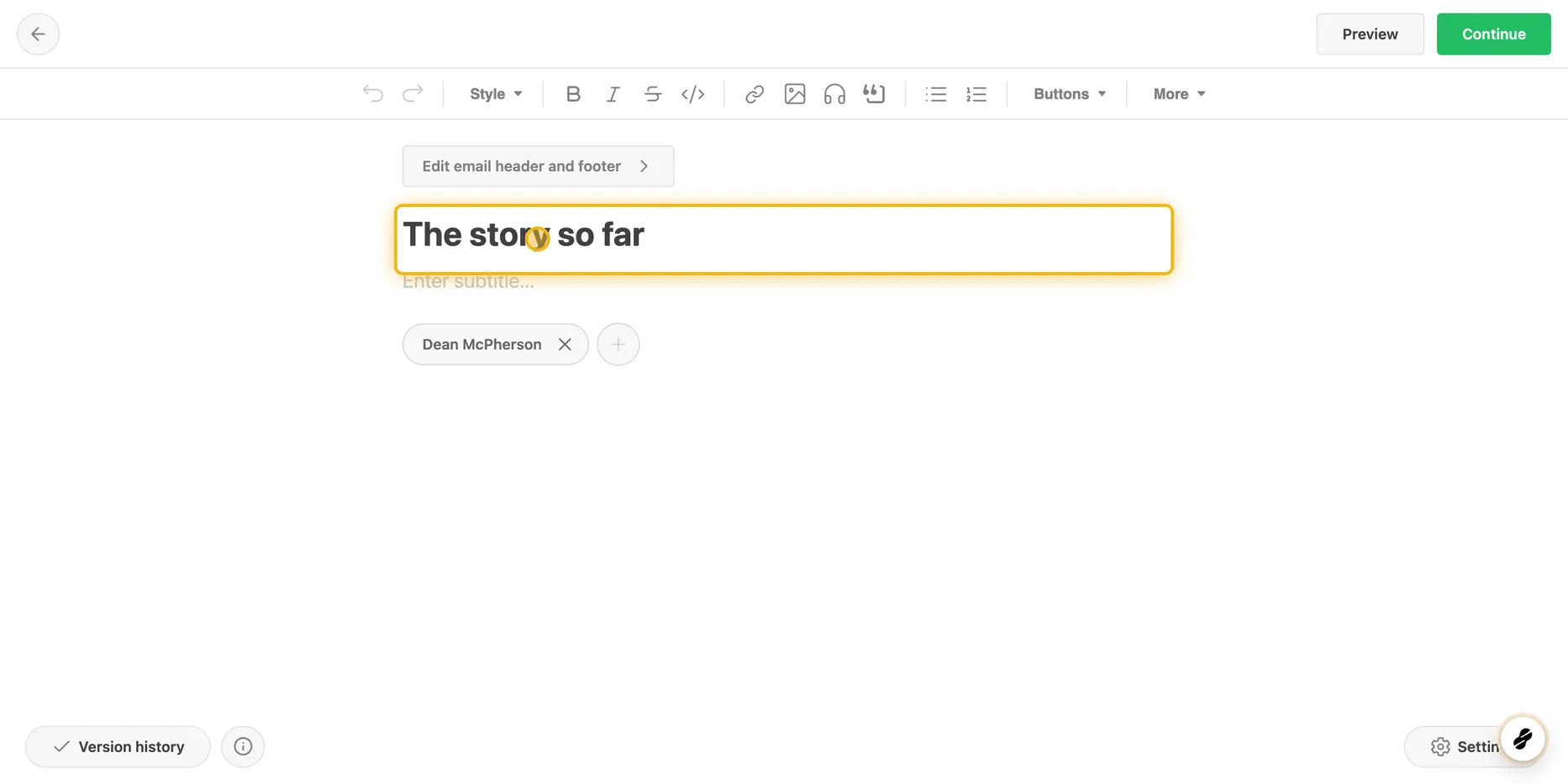Screen dimensions: 1568x784
Task: Apply strikethrough formatting
Action: [653, 94]
